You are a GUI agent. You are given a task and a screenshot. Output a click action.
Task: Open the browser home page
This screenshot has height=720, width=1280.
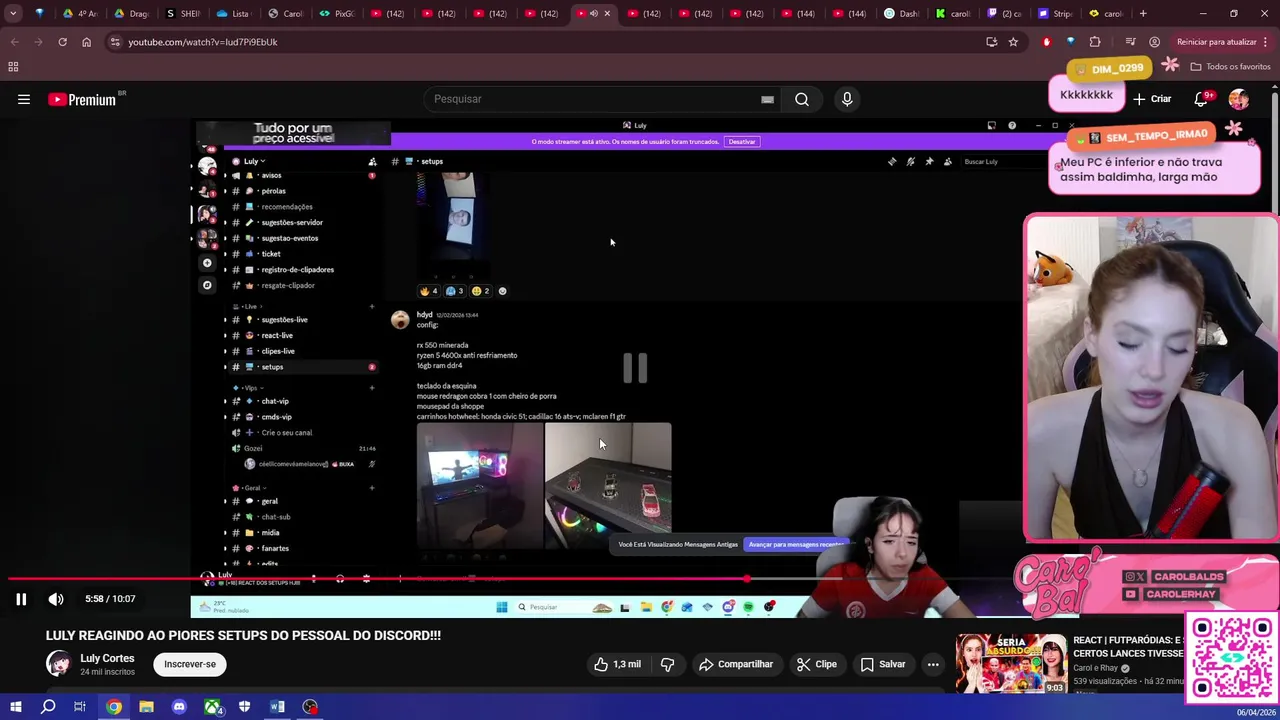86,42
